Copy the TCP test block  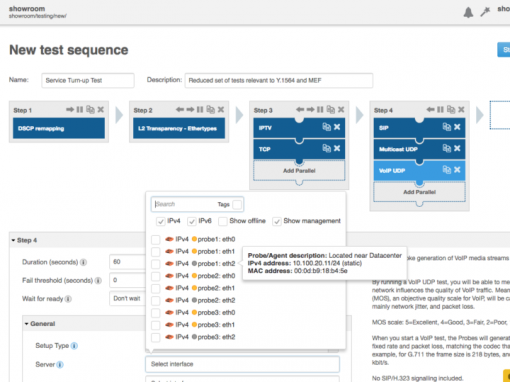pyautogui.click(x=326, y=148)
